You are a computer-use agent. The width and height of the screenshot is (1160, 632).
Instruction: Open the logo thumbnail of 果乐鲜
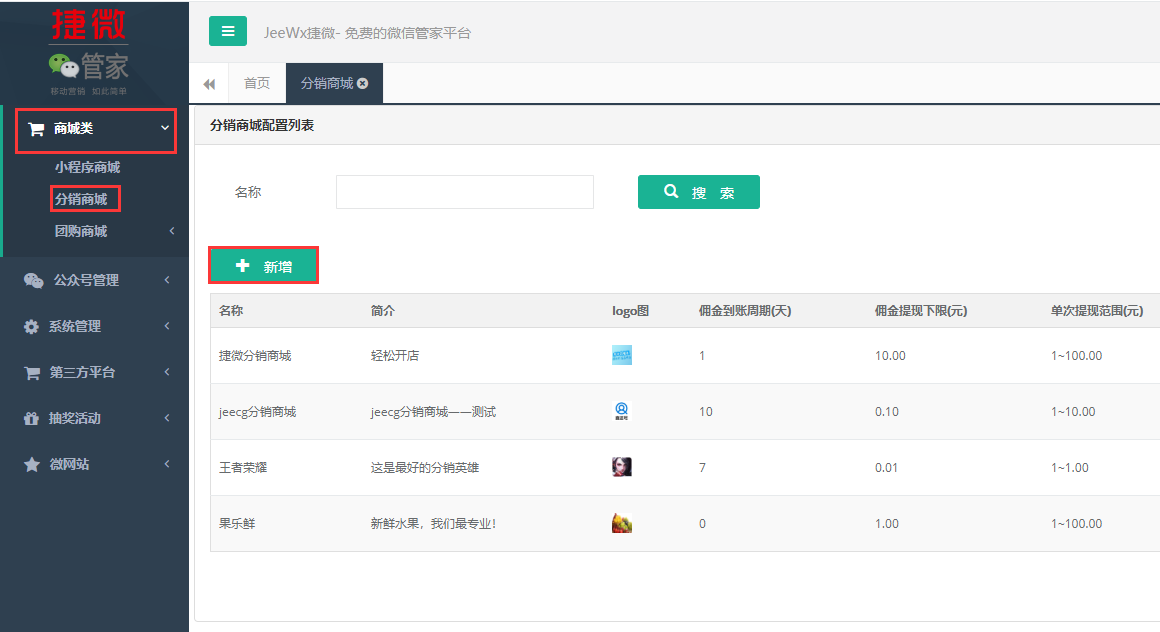621,523
